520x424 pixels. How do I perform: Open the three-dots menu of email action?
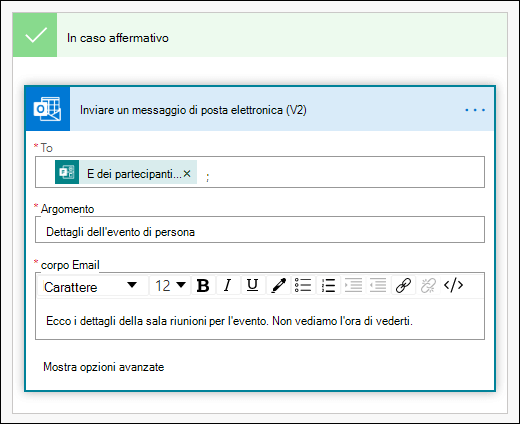click(x=475, y=110)
